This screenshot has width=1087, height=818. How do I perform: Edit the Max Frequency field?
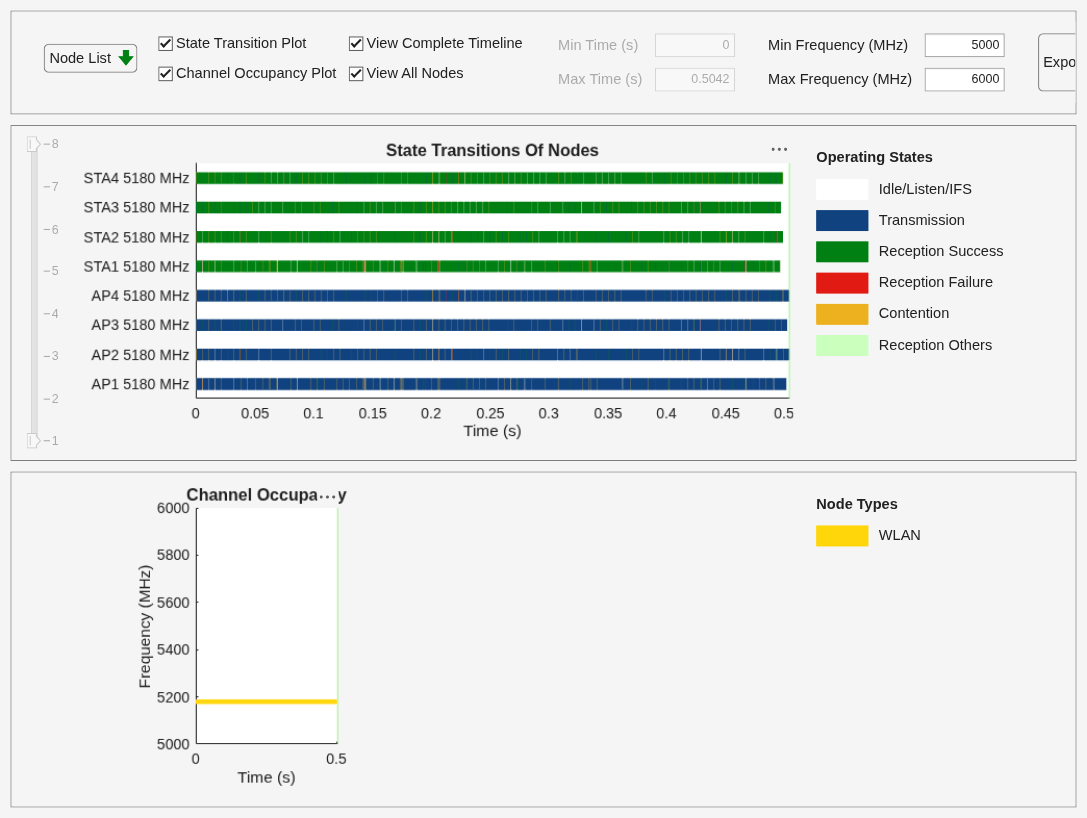click(964, 79)
